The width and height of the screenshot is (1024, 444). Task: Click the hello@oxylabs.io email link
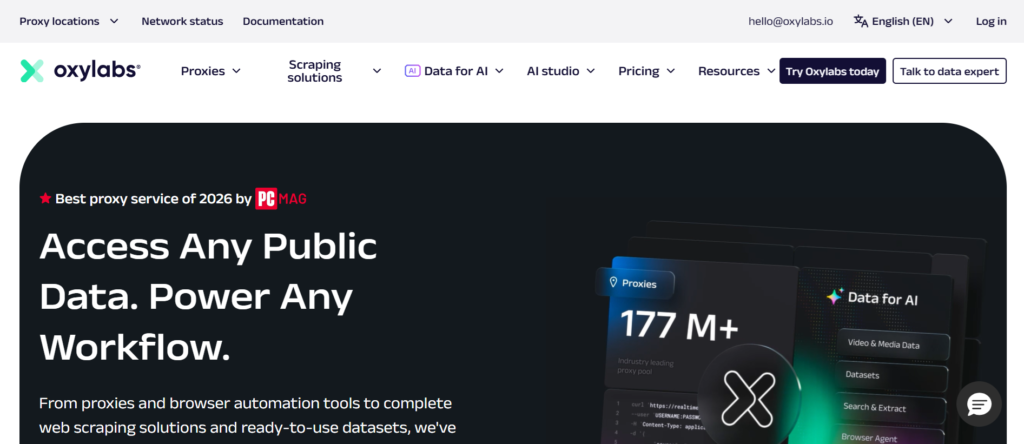click(791, 21)
